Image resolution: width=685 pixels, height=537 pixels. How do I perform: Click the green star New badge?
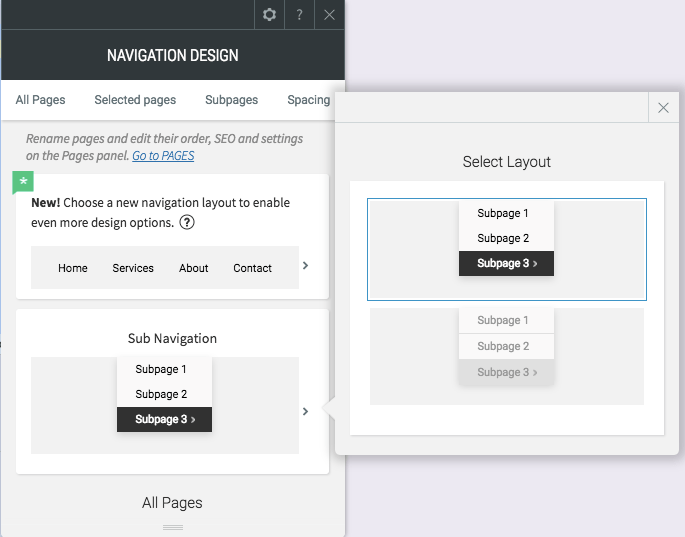point(23,182)
